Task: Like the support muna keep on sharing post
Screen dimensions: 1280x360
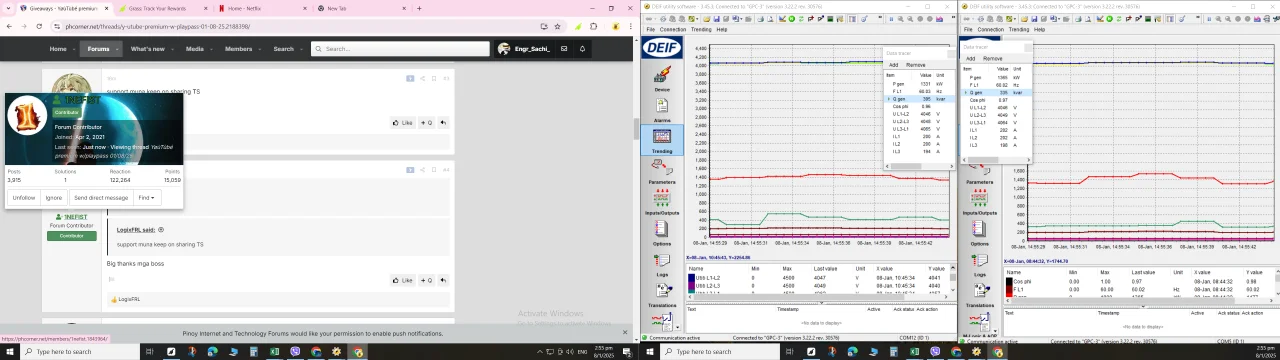Action: [x=402, y=123]
